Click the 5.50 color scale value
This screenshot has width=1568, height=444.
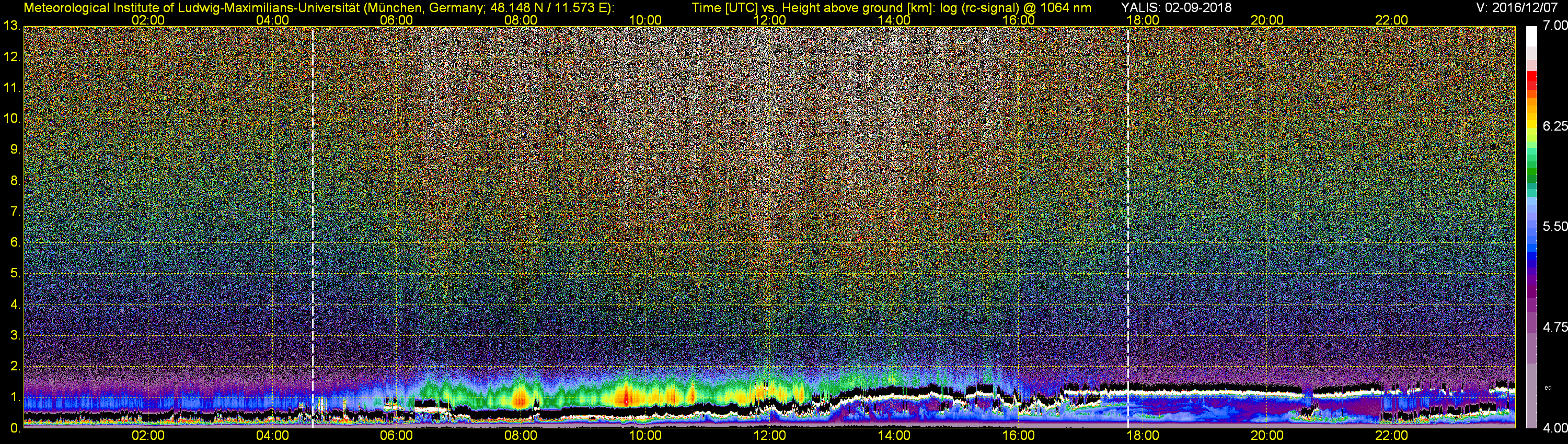(x=1556, y=226)
